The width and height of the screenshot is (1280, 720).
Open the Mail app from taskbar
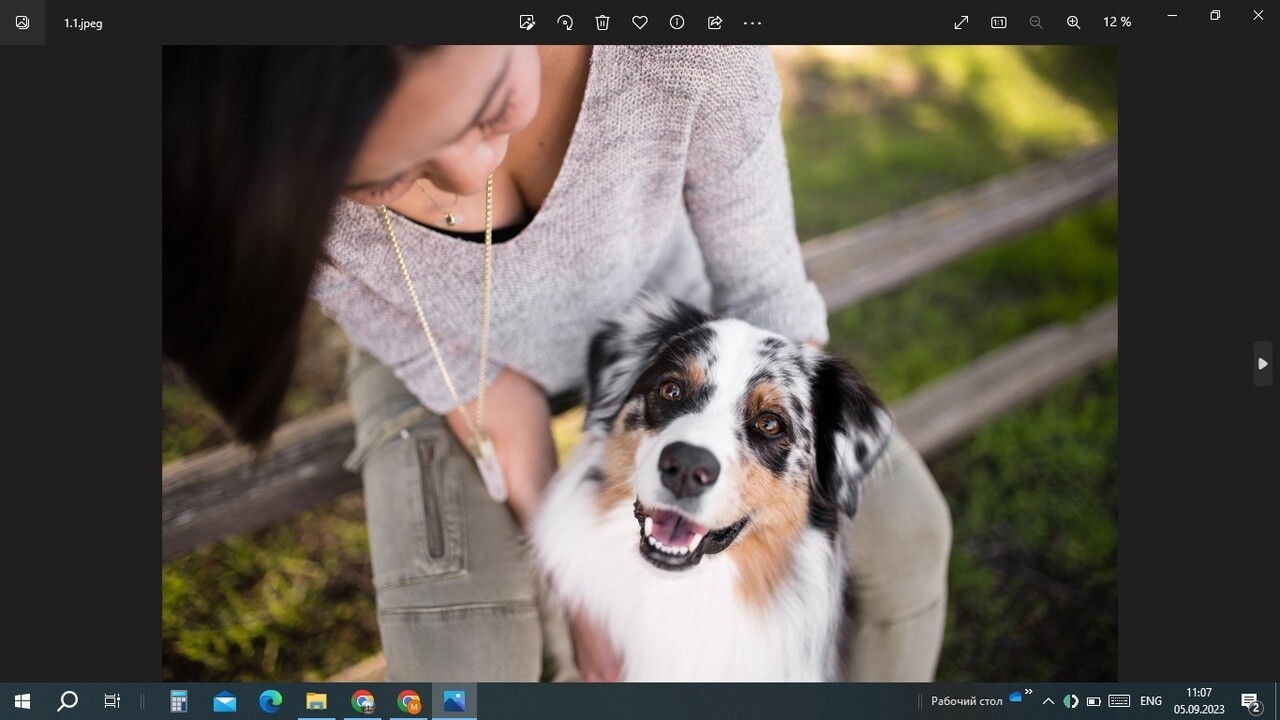point(225,701)
